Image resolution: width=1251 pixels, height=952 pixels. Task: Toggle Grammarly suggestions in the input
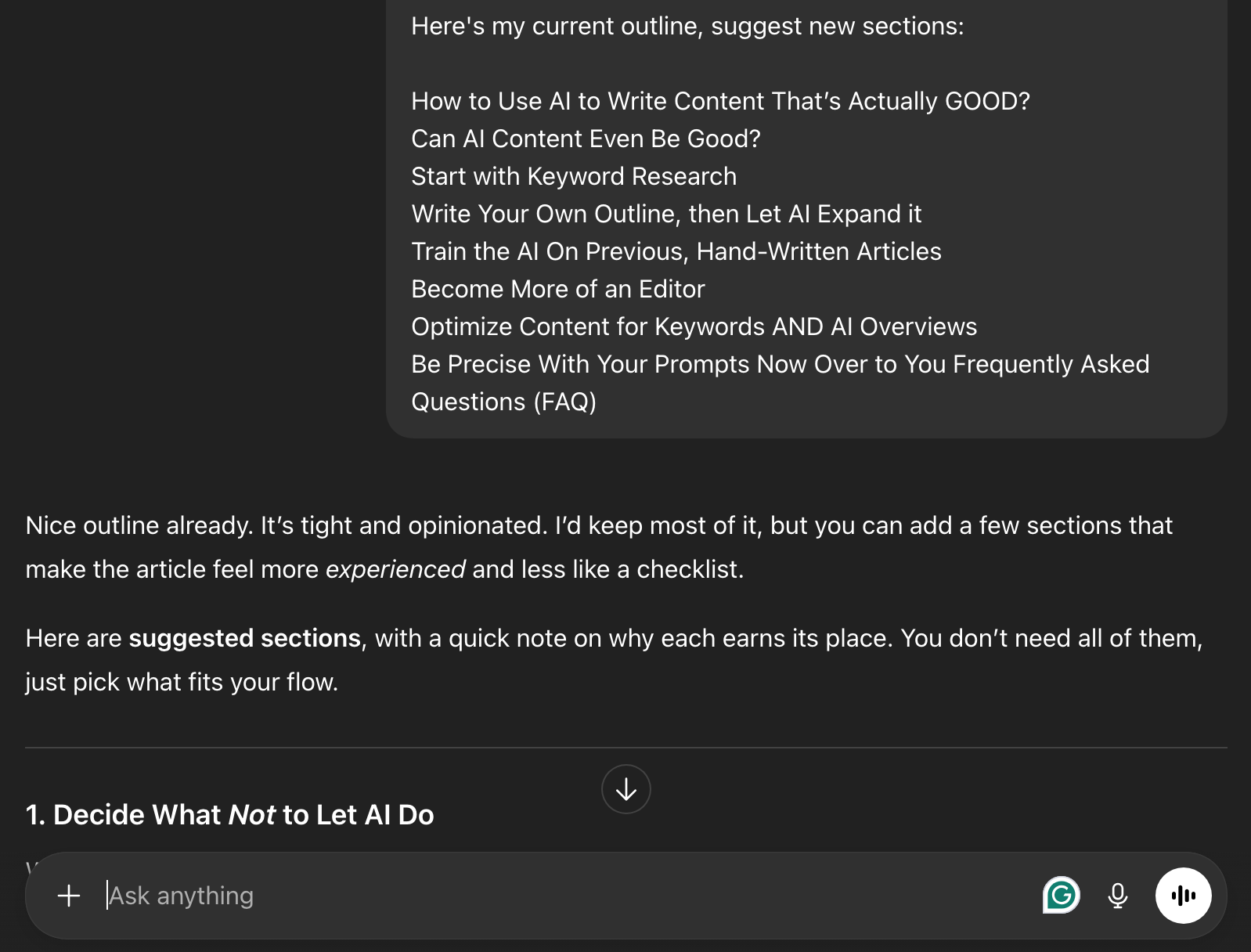coord(1061,896)
